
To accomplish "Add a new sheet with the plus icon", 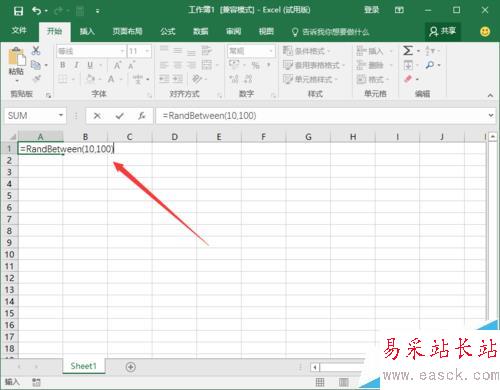I will (131, 367).
